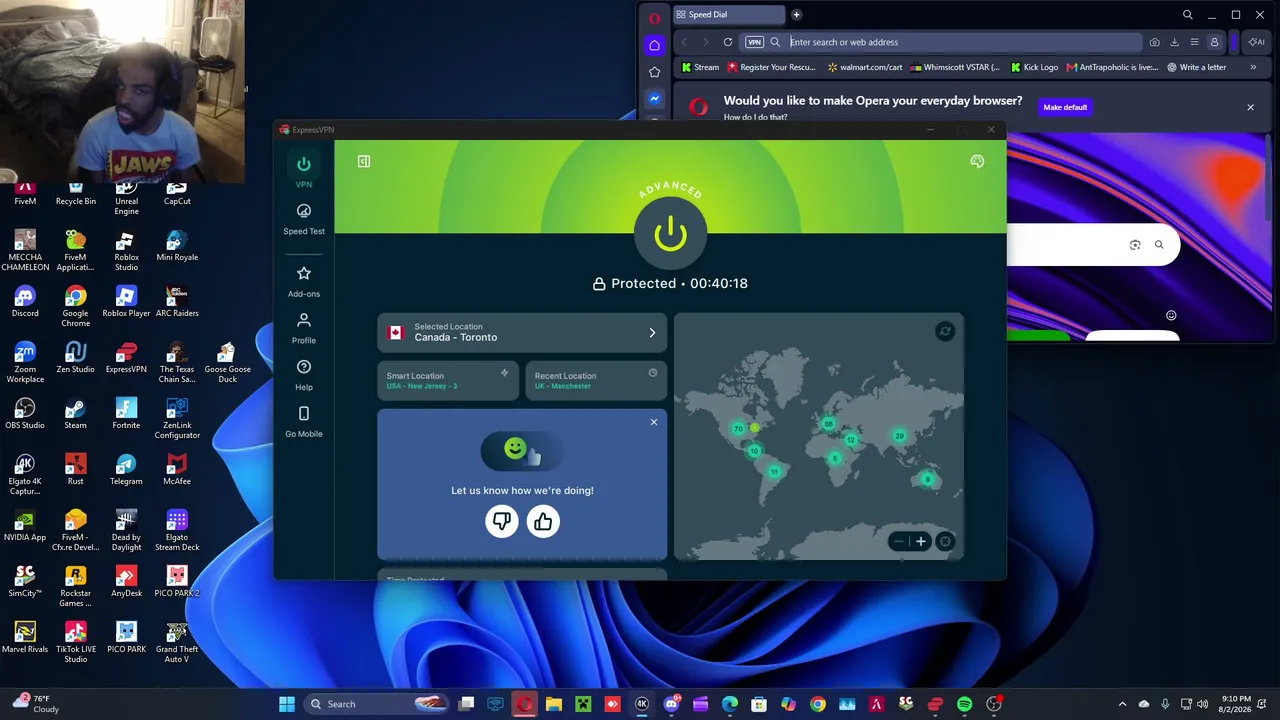Open the taskbar clock and date
The height and width of the screenshot is (720, 1280).
pyautogui.click(x=1236, y=704)
